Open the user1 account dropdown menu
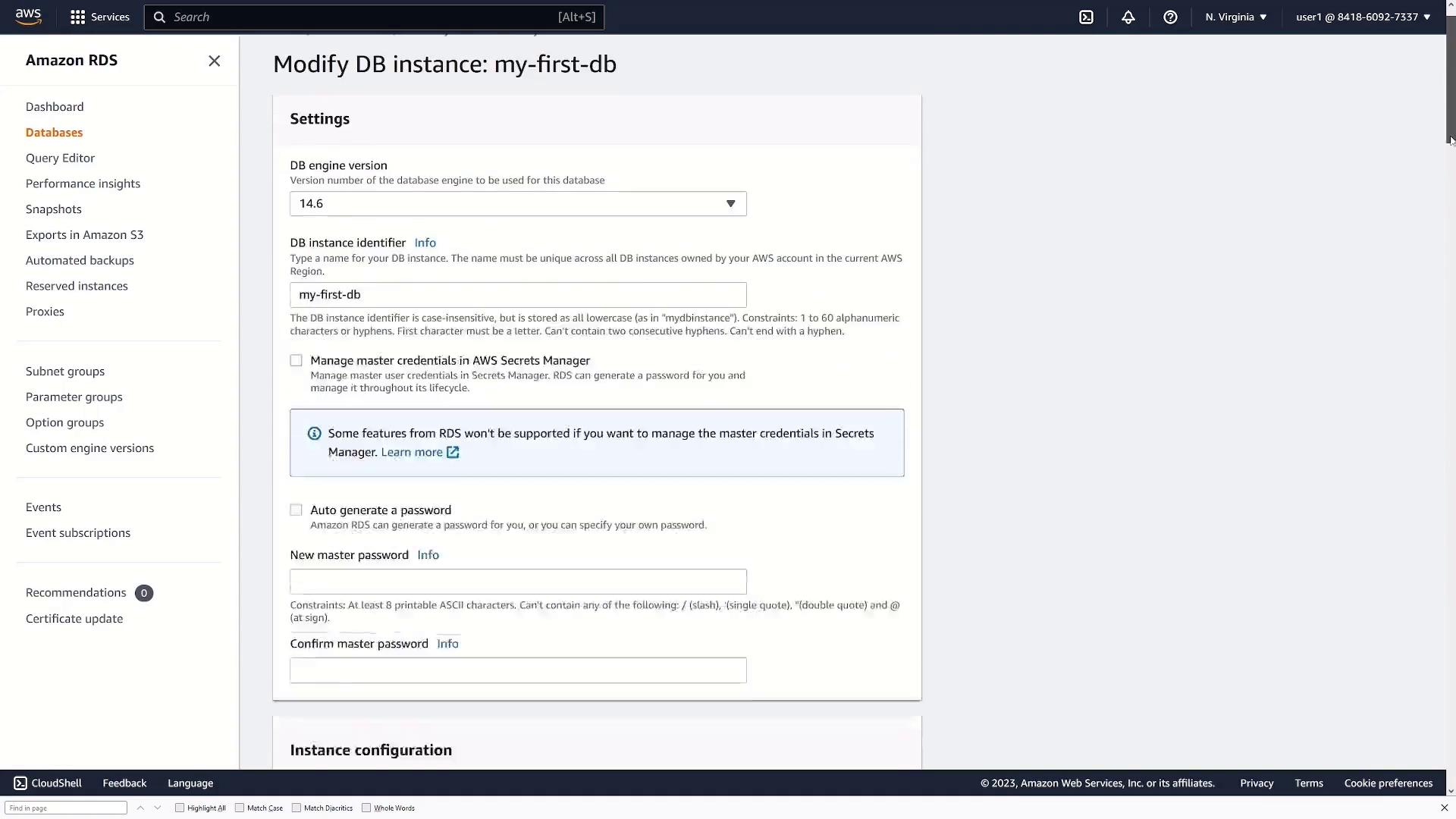 (x=1363, y=17)
